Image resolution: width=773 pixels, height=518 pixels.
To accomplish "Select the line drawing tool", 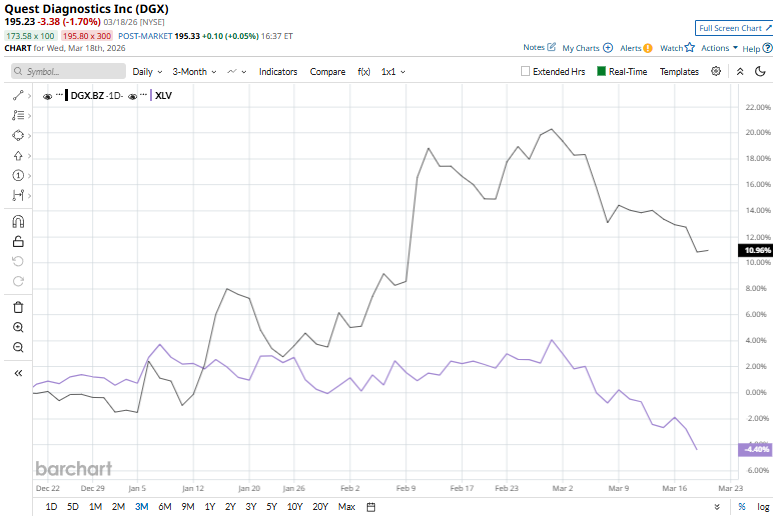I will pyautogui.click(x=18, y=95).
